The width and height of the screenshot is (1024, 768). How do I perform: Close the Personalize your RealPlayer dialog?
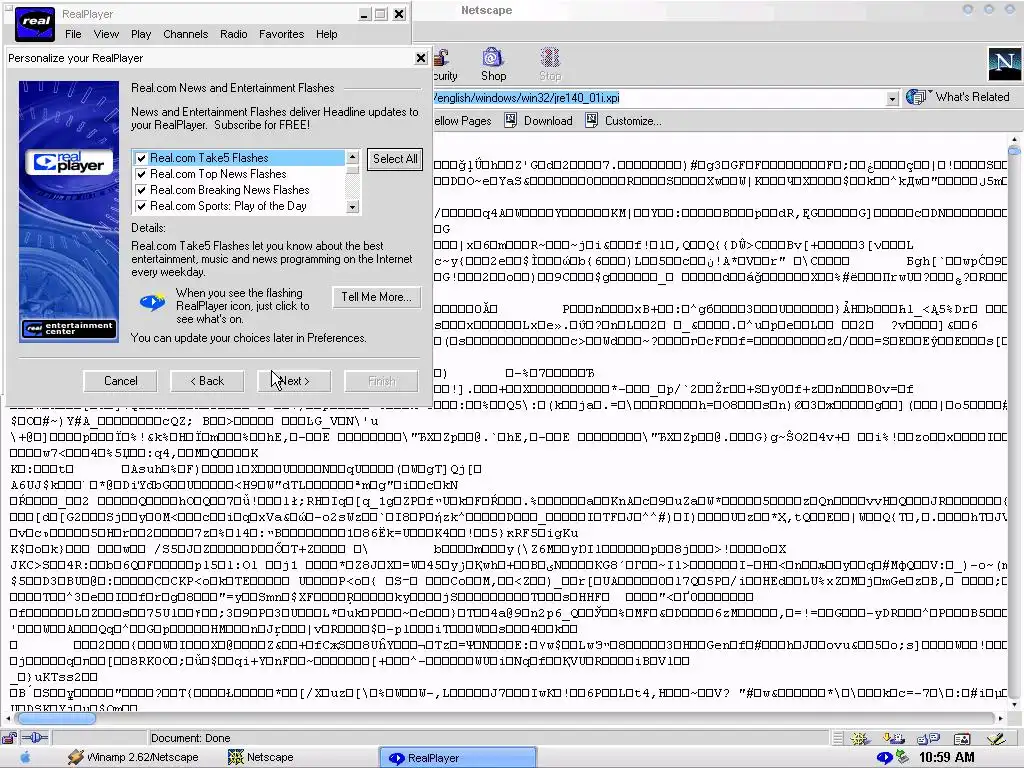pyautogui.click(x=421, y=58)
